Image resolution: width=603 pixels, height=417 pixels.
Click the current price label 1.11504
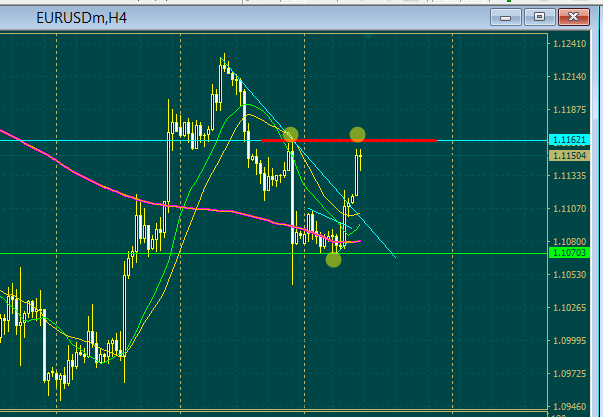(x=569, y=155)
